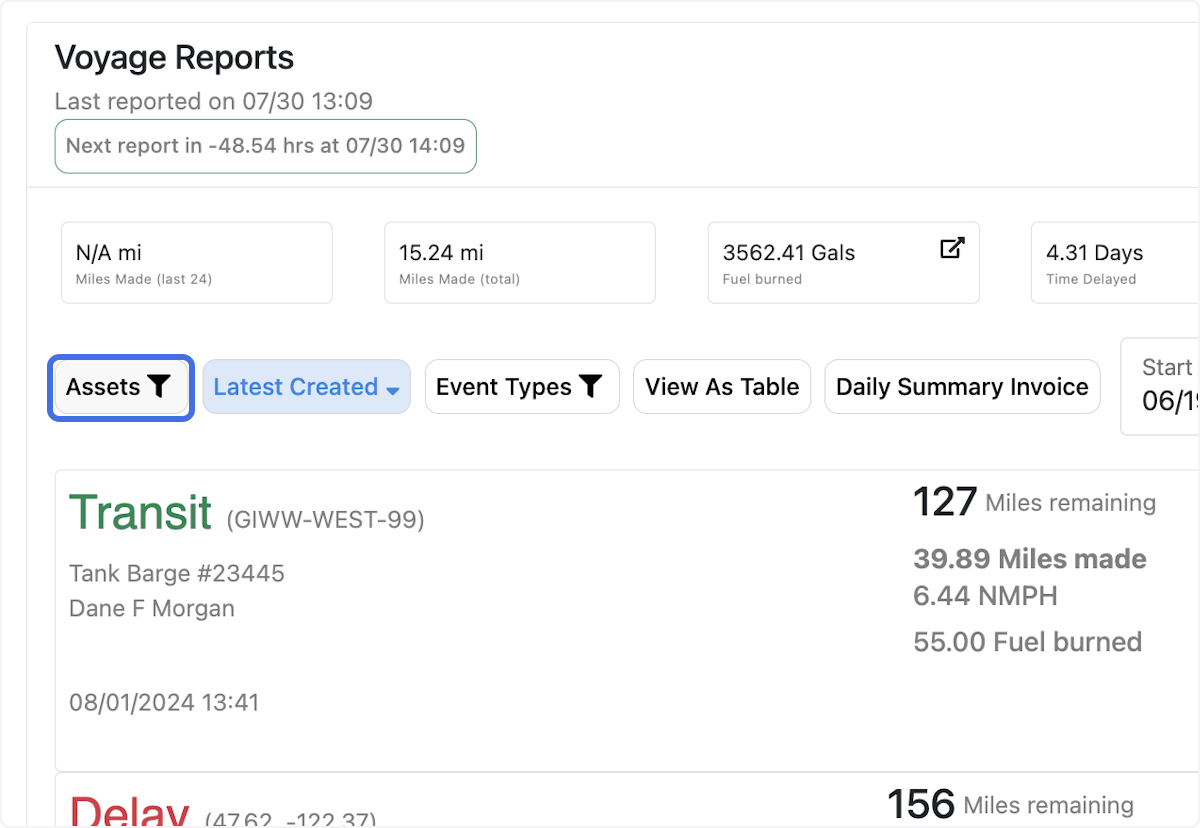Click the funnel icon beside Event Types

pyautogui.click(x=591, y=387)
